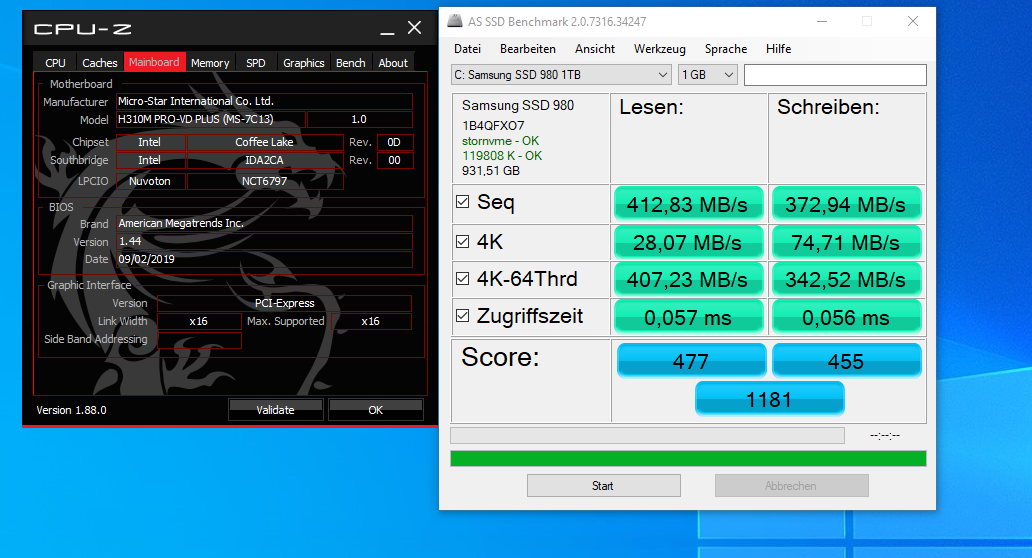The width and height of the screenshot is (1032, 558).
Task: Minimize the AS SSD Benchmark window
Action: pos(822,22)
